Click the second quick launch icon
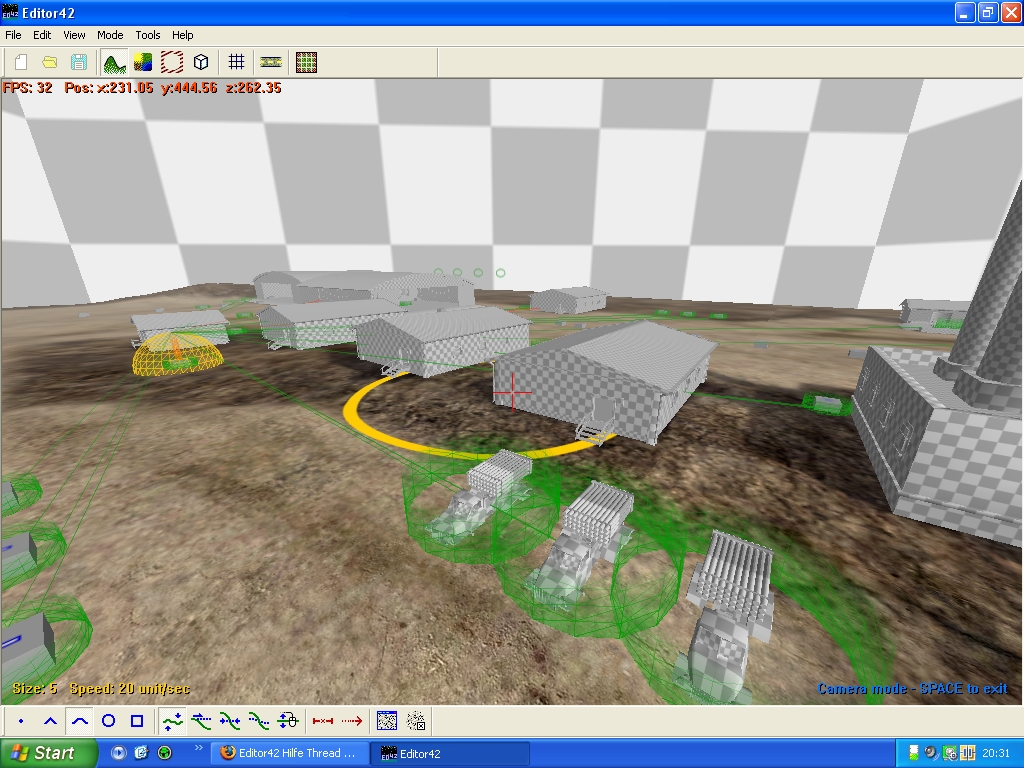This screenshot has height=768, width=1024. [x=142, y=753]
